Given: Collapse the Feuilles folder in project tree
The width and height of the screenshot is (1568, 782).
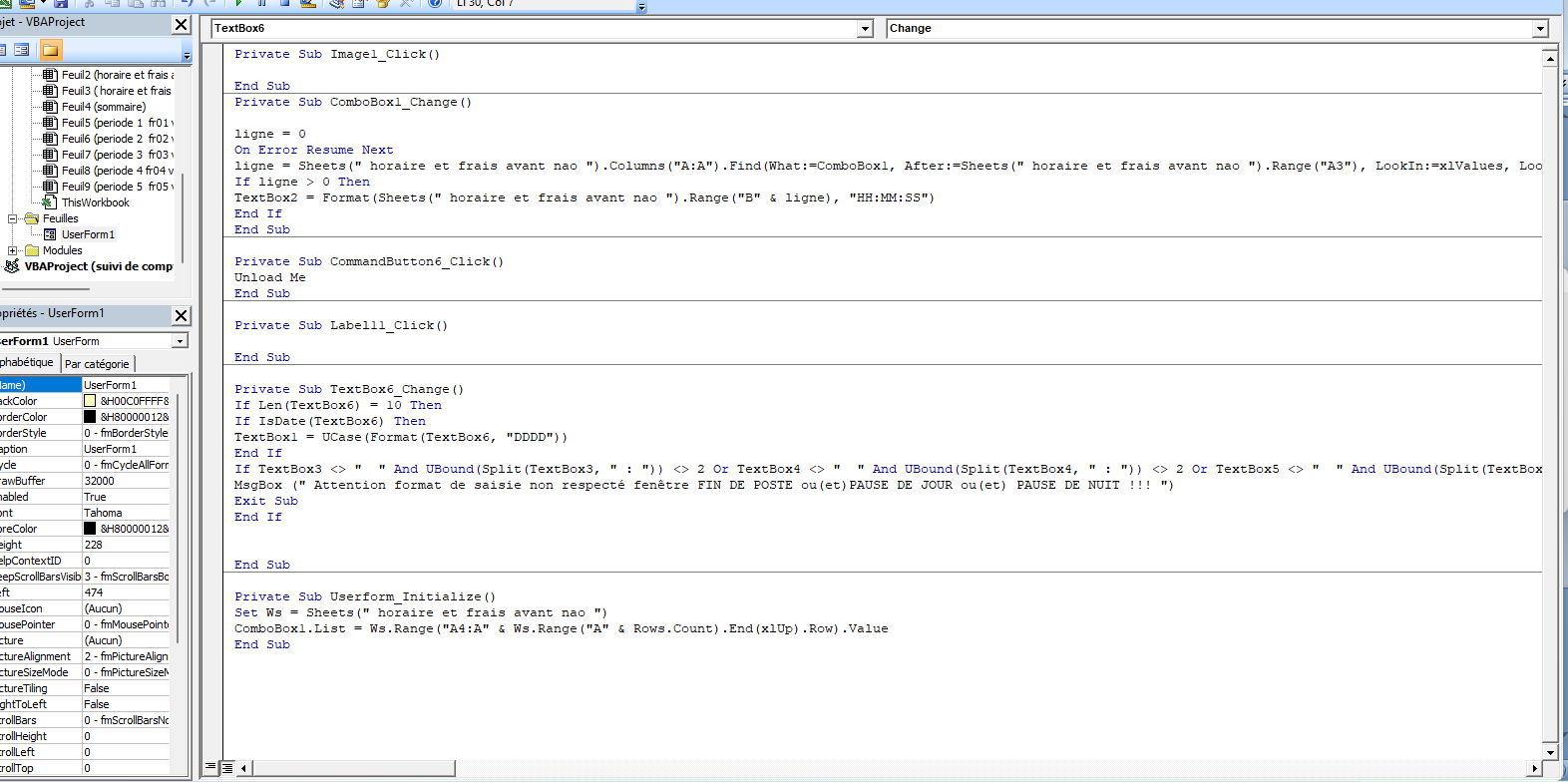Looking at the screenshot, I should click(x=13, y=218).
